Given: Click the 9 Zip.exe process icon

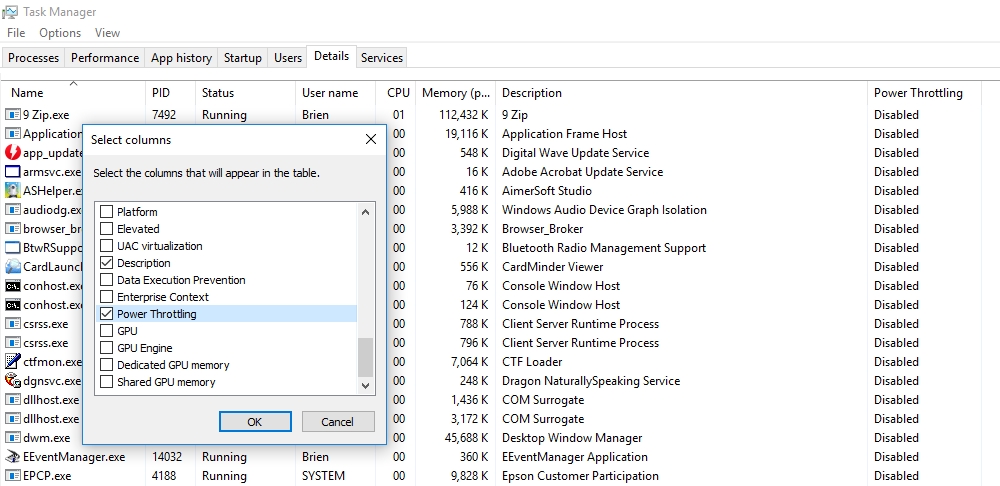Looking at the screenshot, I should (13, 115).
